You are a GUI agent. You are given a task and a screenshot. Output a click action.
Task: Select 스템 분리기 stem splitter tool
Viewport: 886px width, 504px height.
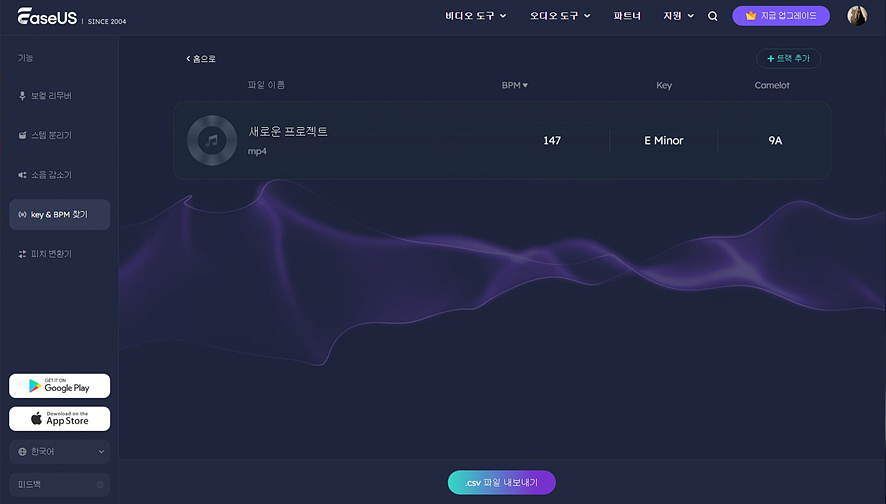coord(51,135)
